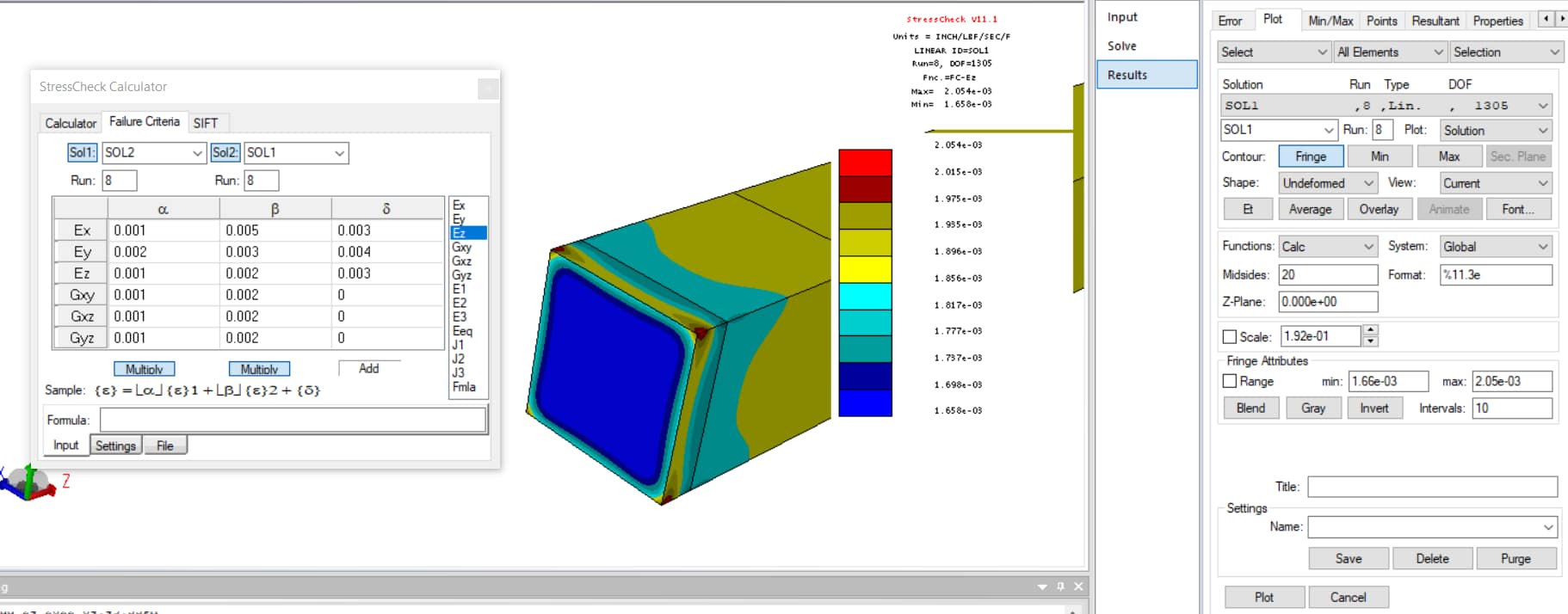Screen dimensions: 1568x614
Task: Decrease Scale value with the down arrow
Action: tap(1371, 341)
